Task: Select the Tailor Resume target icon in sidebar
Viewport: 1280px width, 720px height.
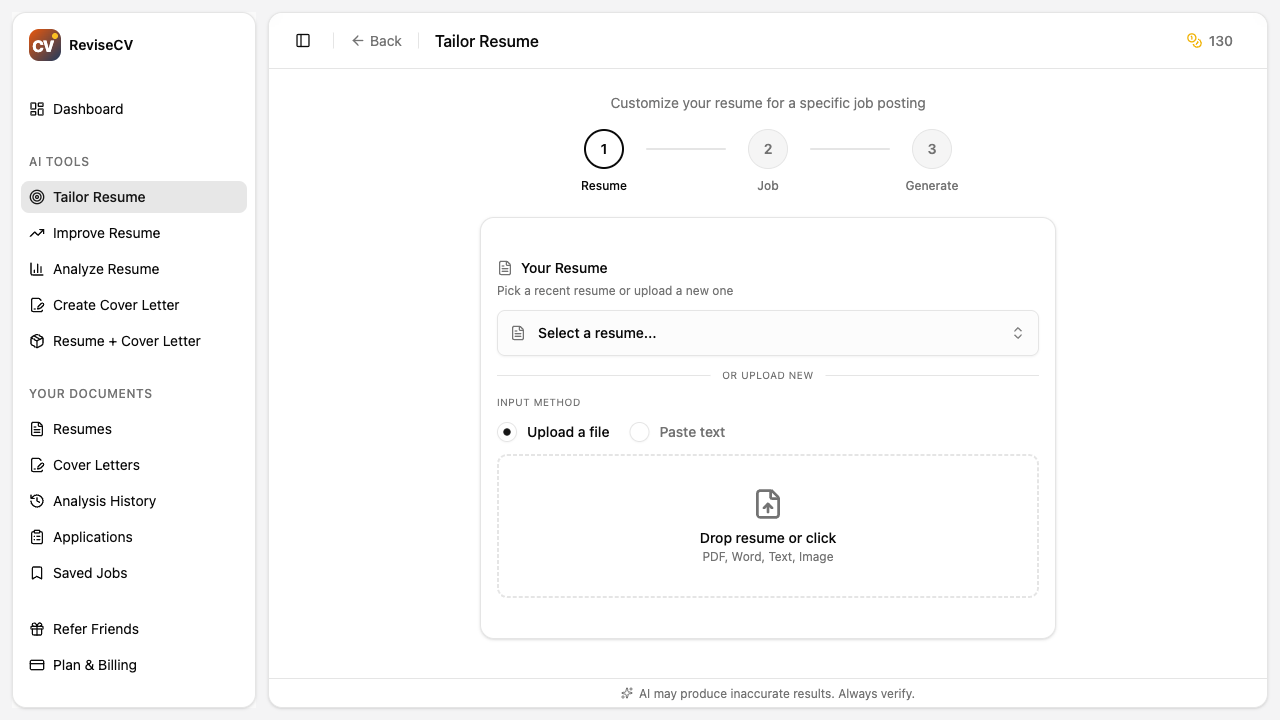Action: pyautogui.click(x=36, y=197)
